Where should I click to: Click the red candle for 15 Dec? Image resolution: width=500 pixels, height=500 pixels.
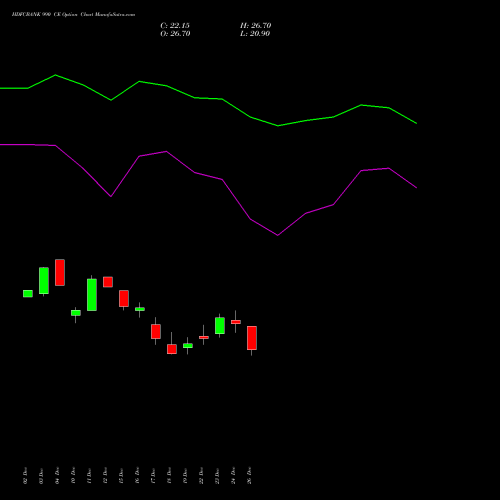coord(124,298)
